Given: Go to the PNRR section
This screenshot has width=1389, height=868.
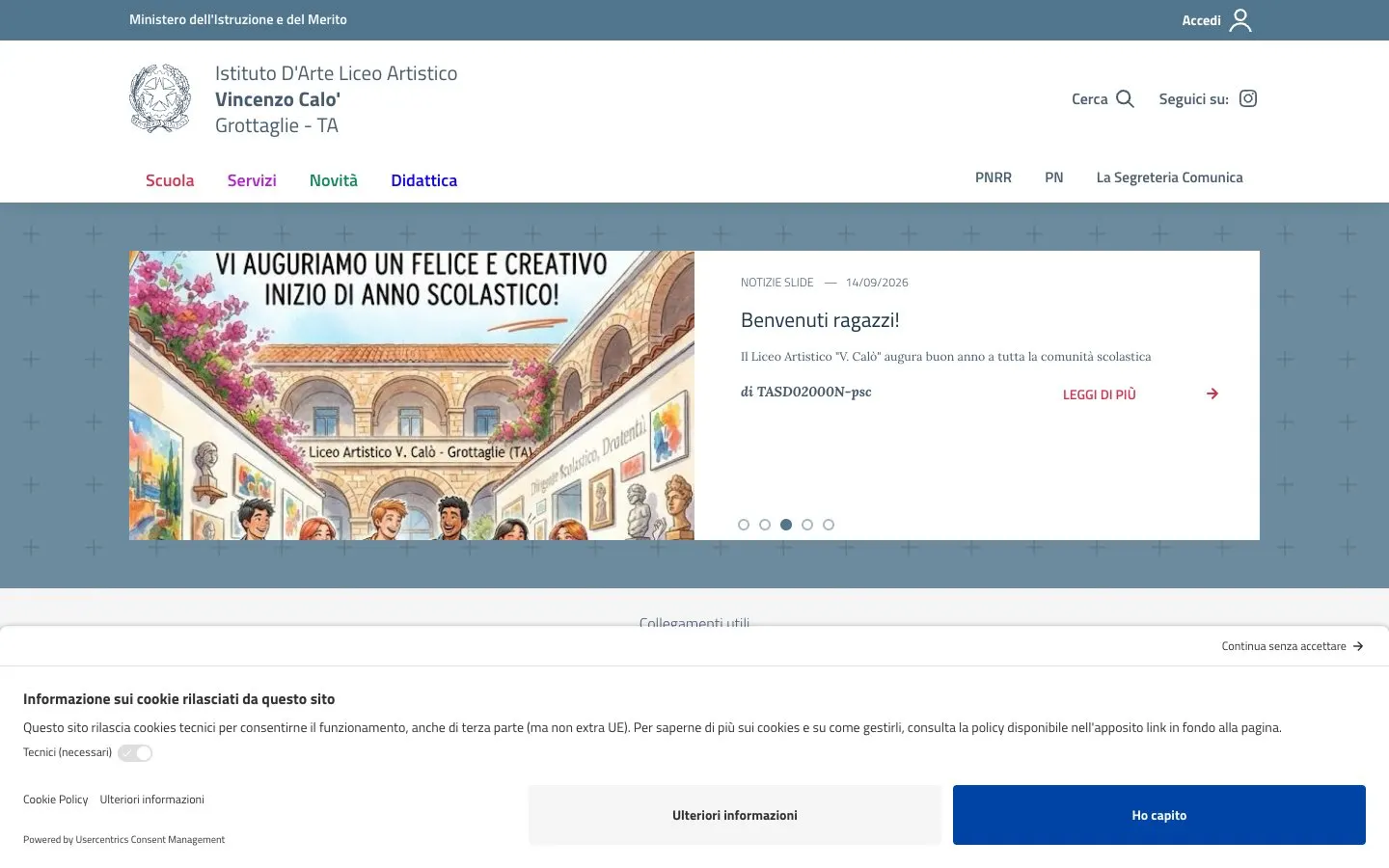Looking at the screenshot, I should pyautogui.click(x=994, y=177).
